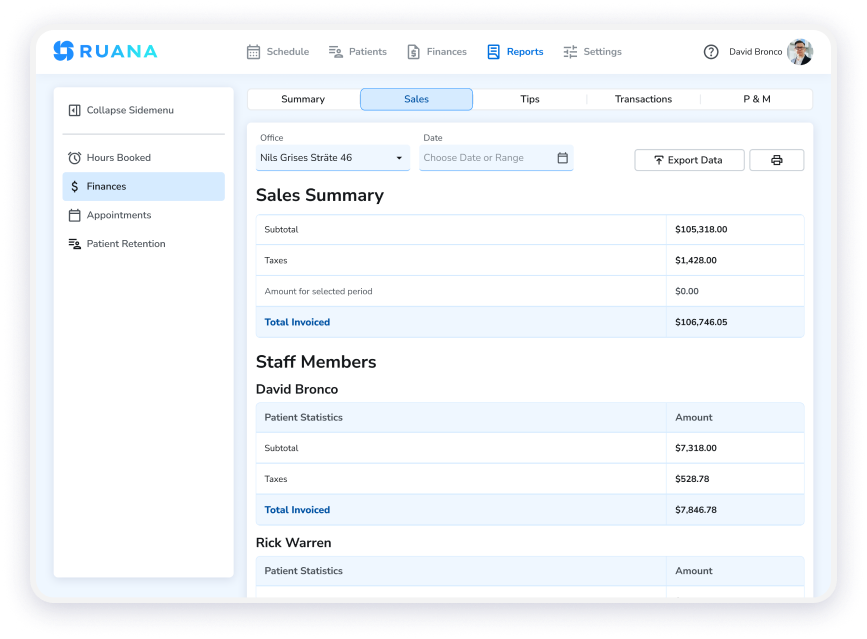Click the printer icon button
Image resolution: width=867 pixels, height=639 pixels.
pos(776,160)
